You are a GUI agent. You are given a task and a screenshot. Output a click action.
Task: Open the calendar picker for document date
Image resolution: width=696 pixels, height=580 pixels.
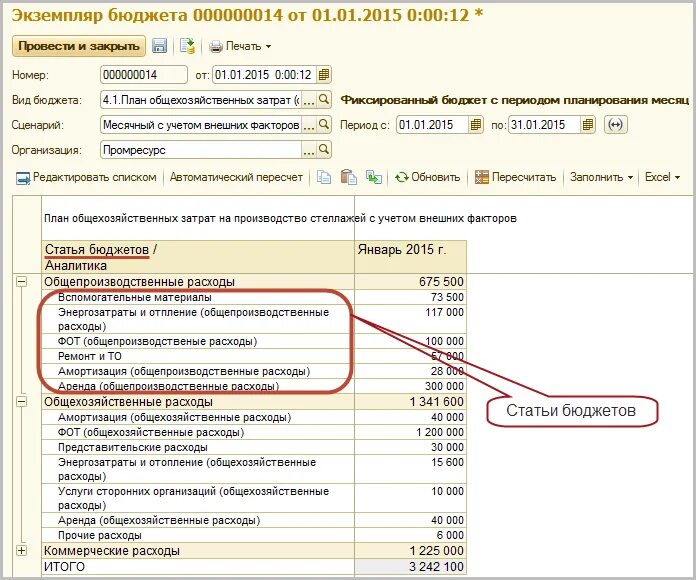point(324,75)
